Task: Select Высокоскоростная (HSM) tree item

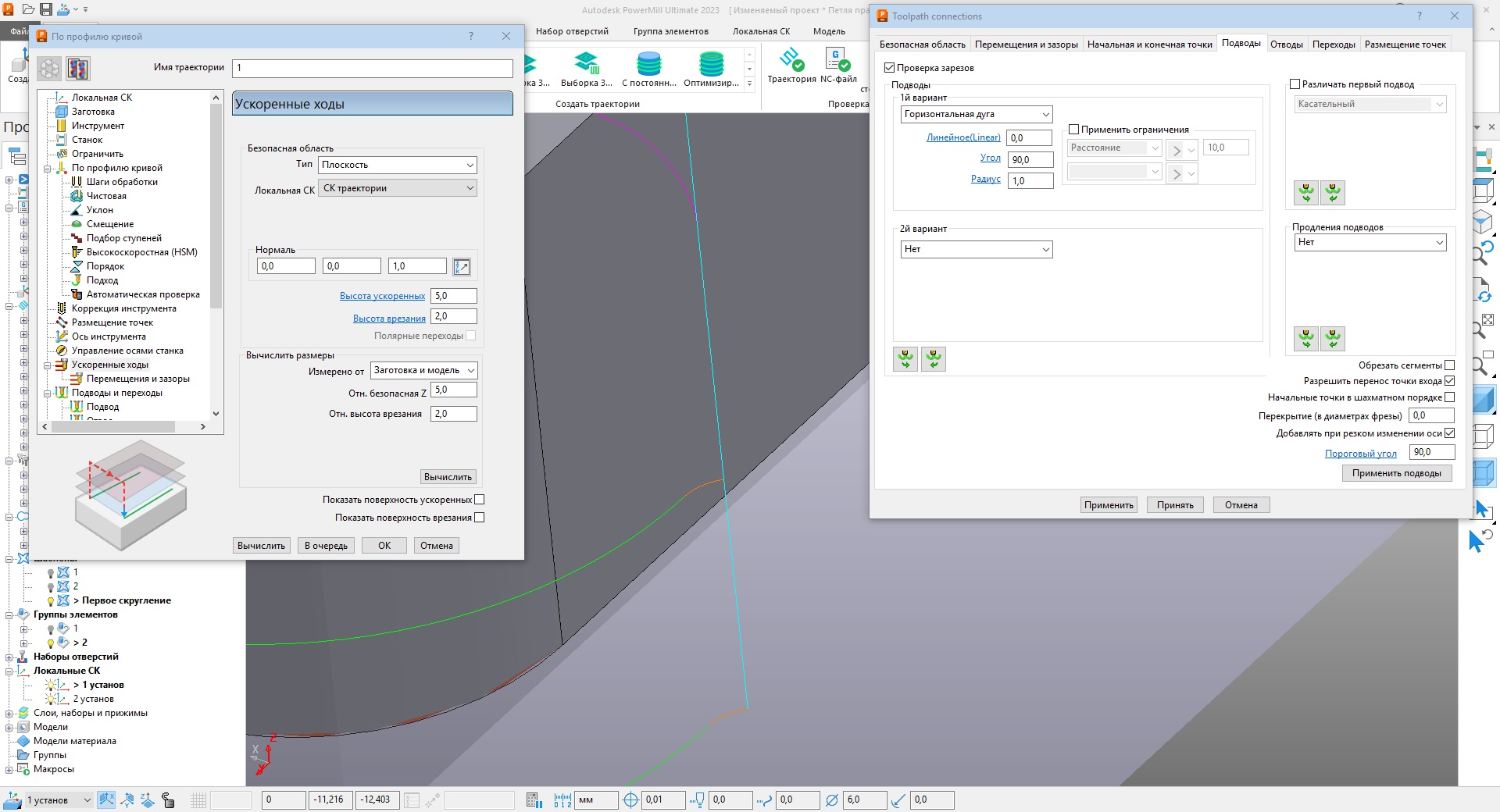Action: [141, 252]
